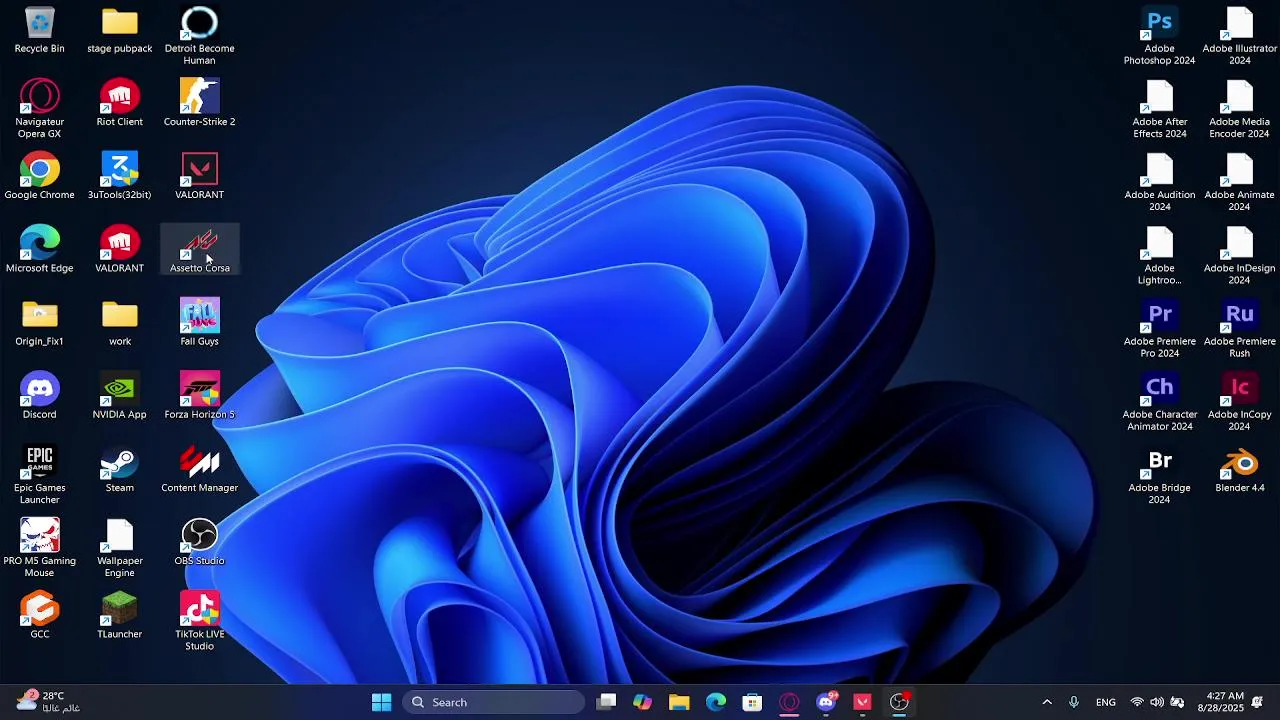Open the notifications bell icon

[x=1257, y=702]
